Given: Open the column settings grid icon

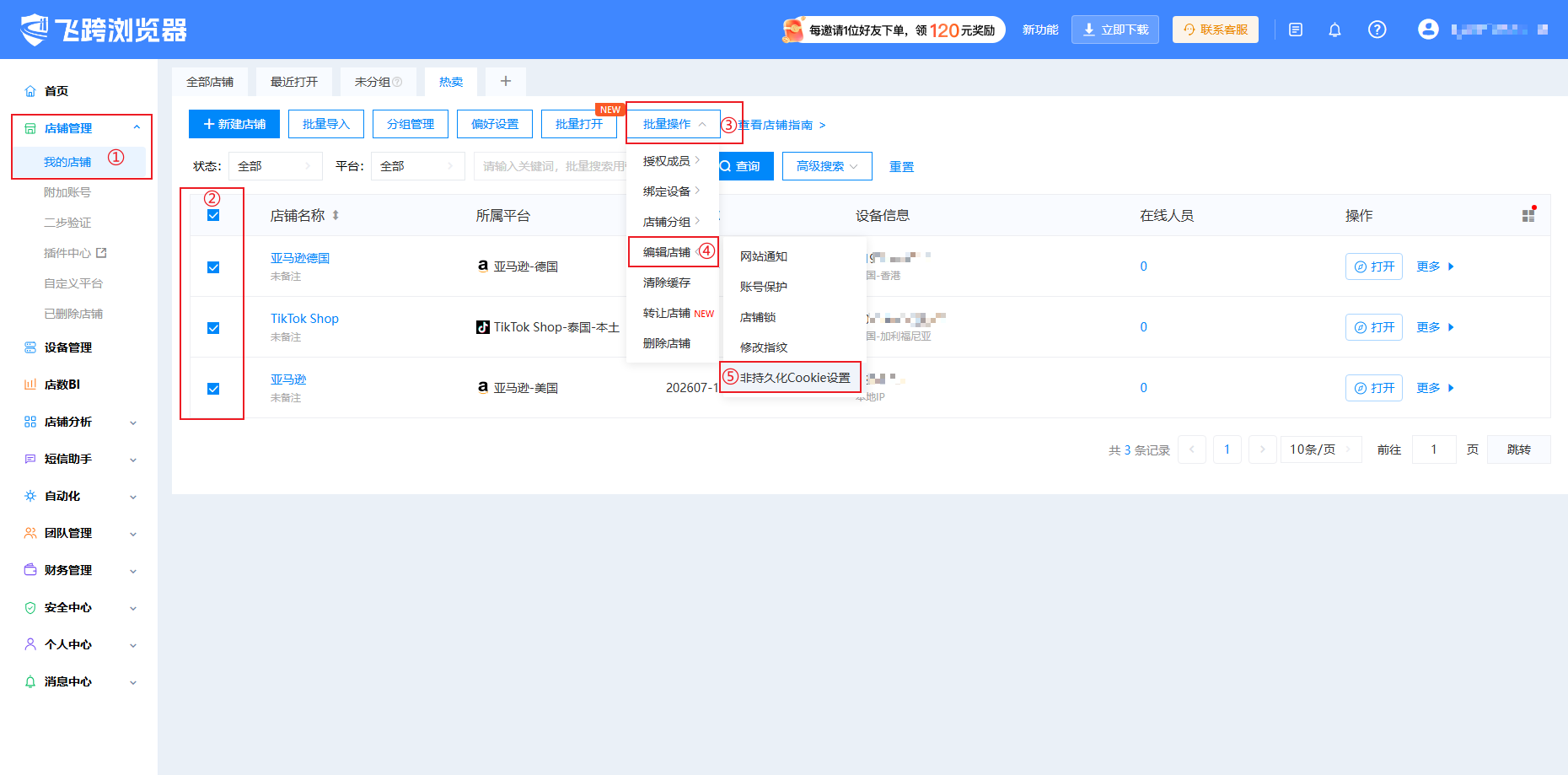Looking at the screenshot, I should point(1528,215).
